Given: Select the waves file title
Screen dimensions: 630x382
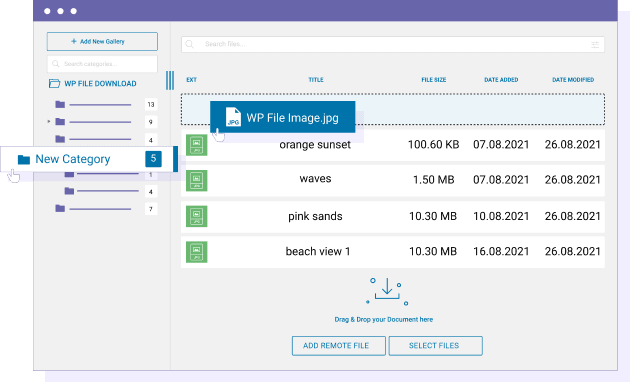Looking at the screenshot, I should point(315,179).
